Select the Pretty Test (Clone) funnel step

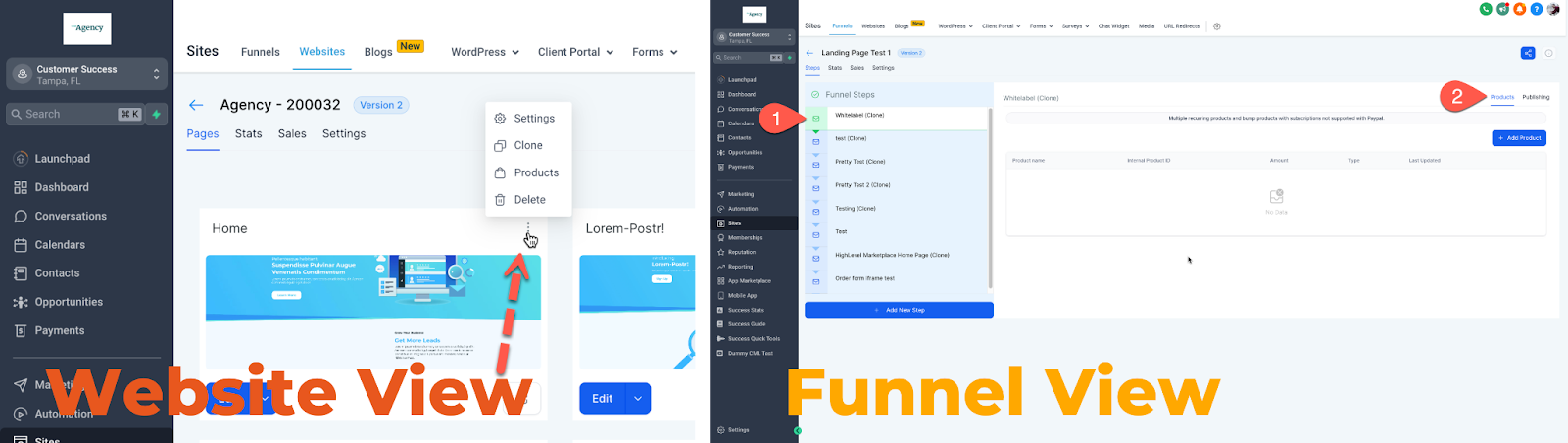point(860,162)
